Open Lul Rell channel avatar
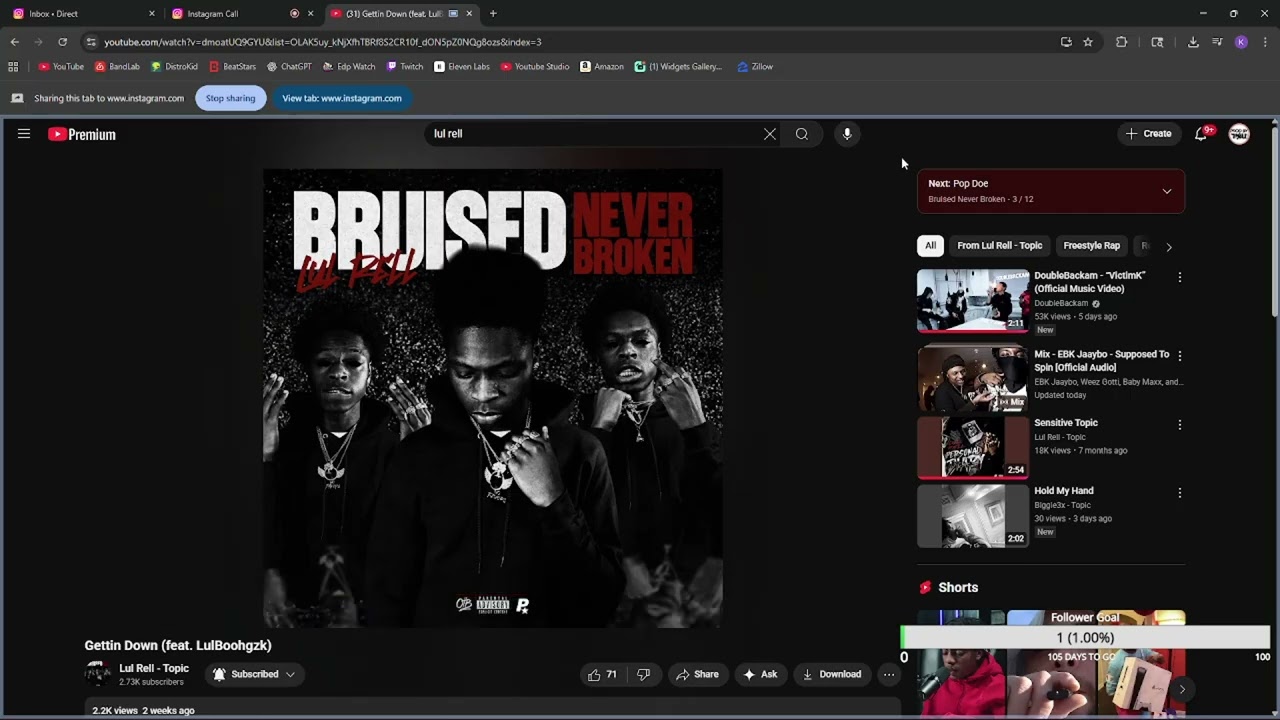Image resolution: width=1280 pixels, height=720 pixels. 98,674
